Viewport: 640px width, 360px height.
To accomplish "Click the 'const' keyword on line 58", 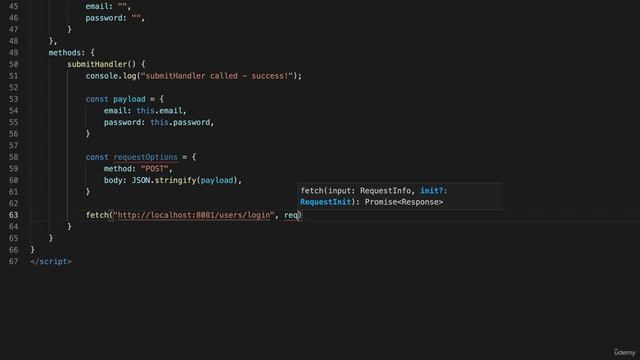I will pyautogui.click(x=97, y=157).
